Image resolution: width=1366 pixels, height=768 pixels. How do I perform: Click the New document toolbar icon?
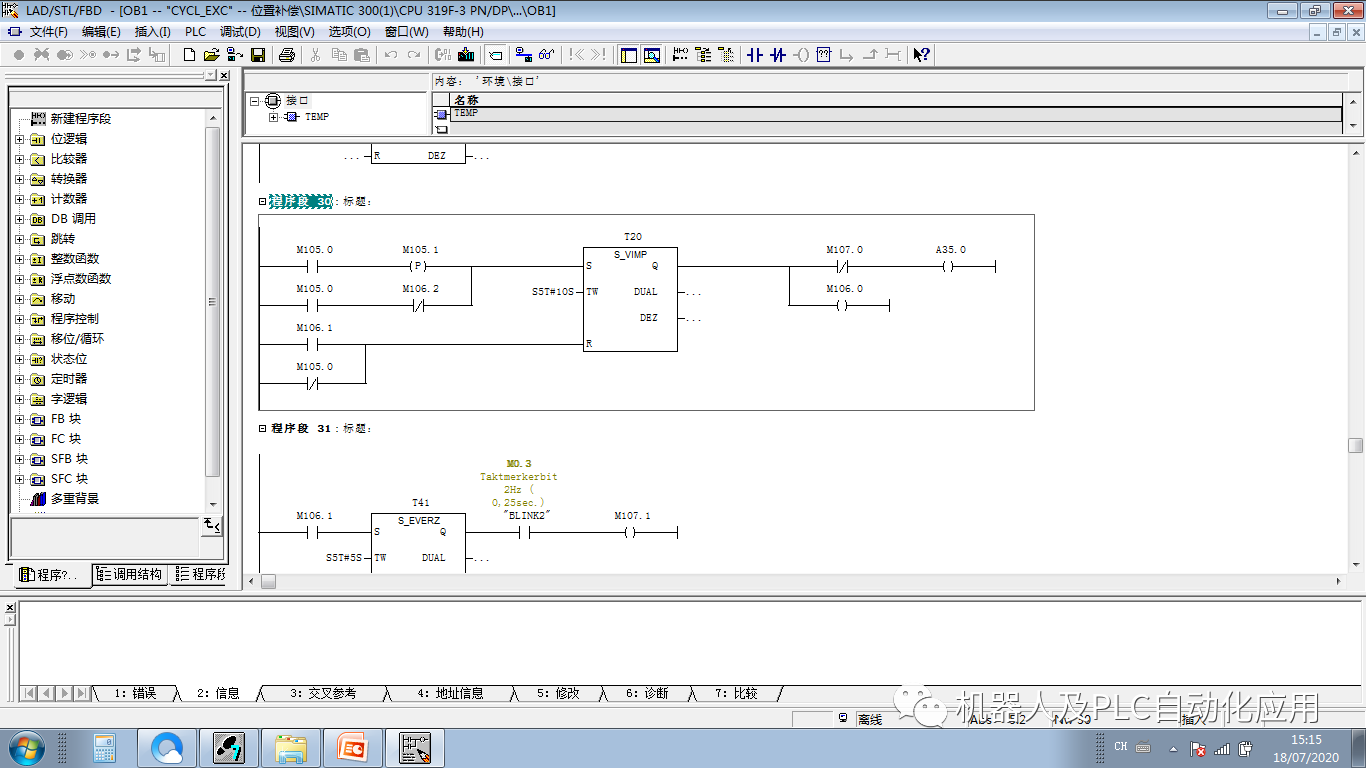[190, 55]
